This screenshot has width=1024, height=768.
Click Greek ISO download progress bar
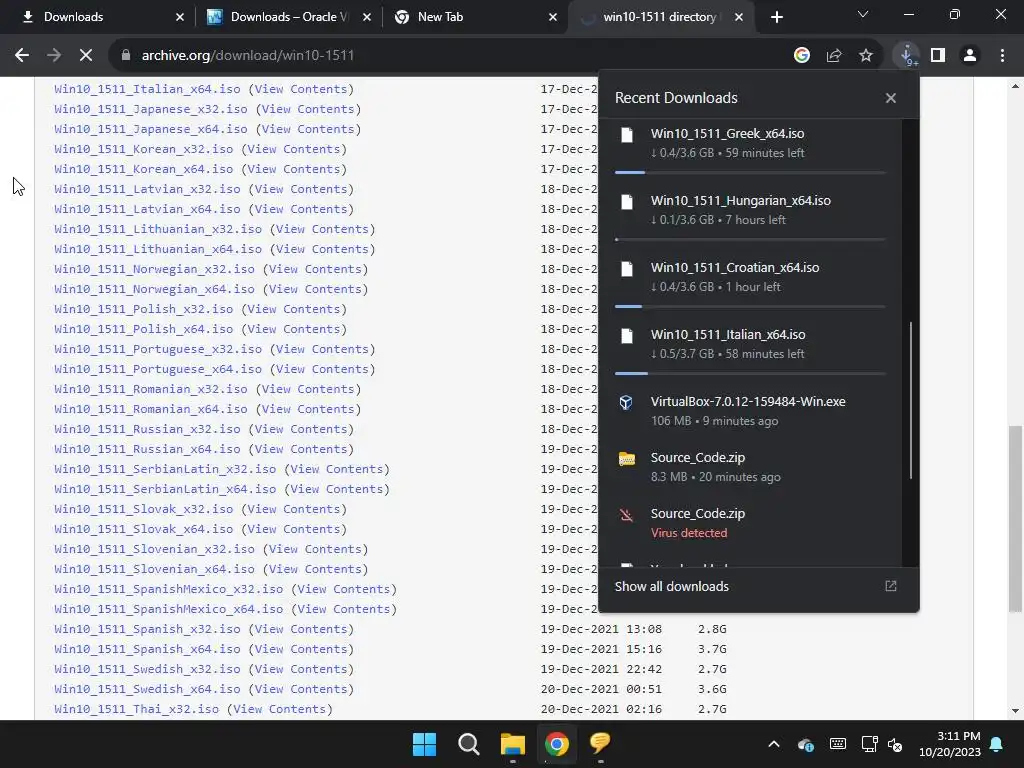tap(750, 172)
